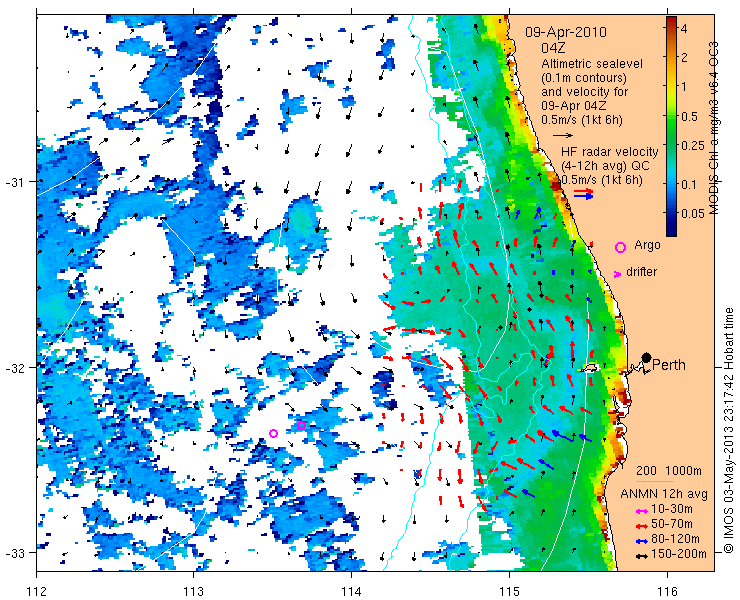This screenshot has height=600, width=740.
Task: Click the longitude axis label '113'
Action: click(194, 591)
